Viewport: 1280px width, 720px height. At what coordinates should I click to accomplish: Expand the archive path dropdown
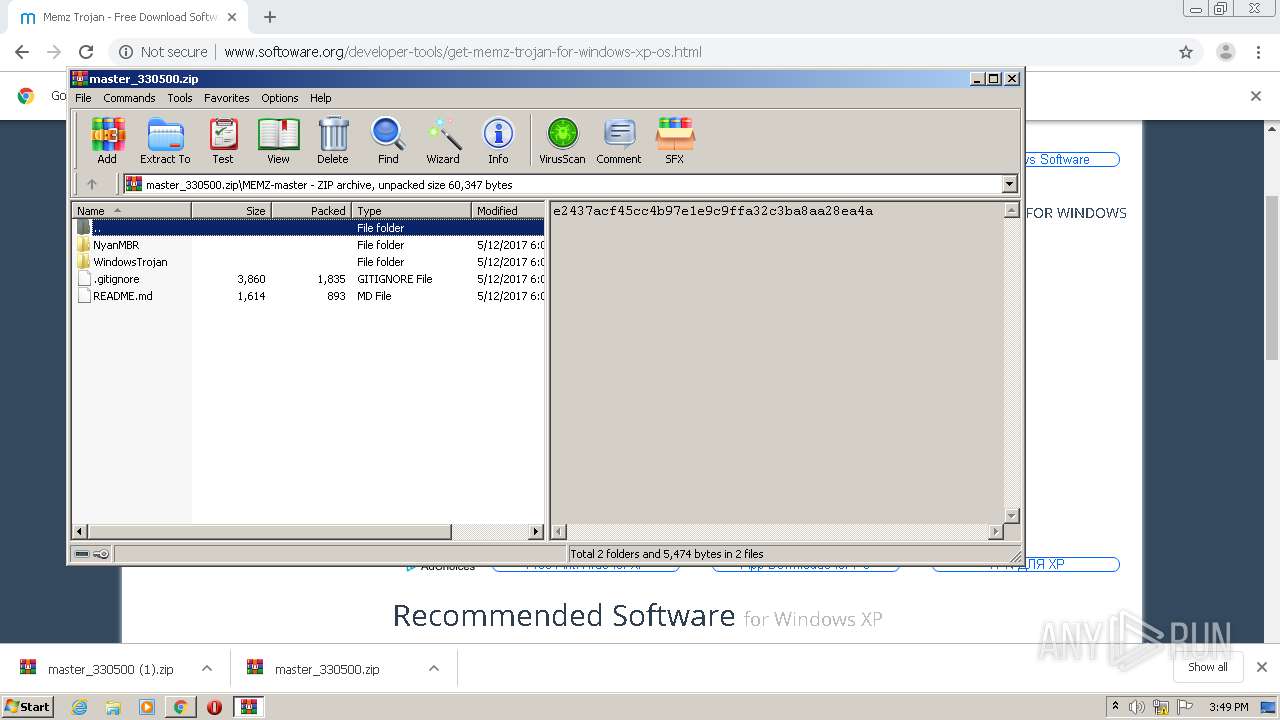pos(1009,184)
